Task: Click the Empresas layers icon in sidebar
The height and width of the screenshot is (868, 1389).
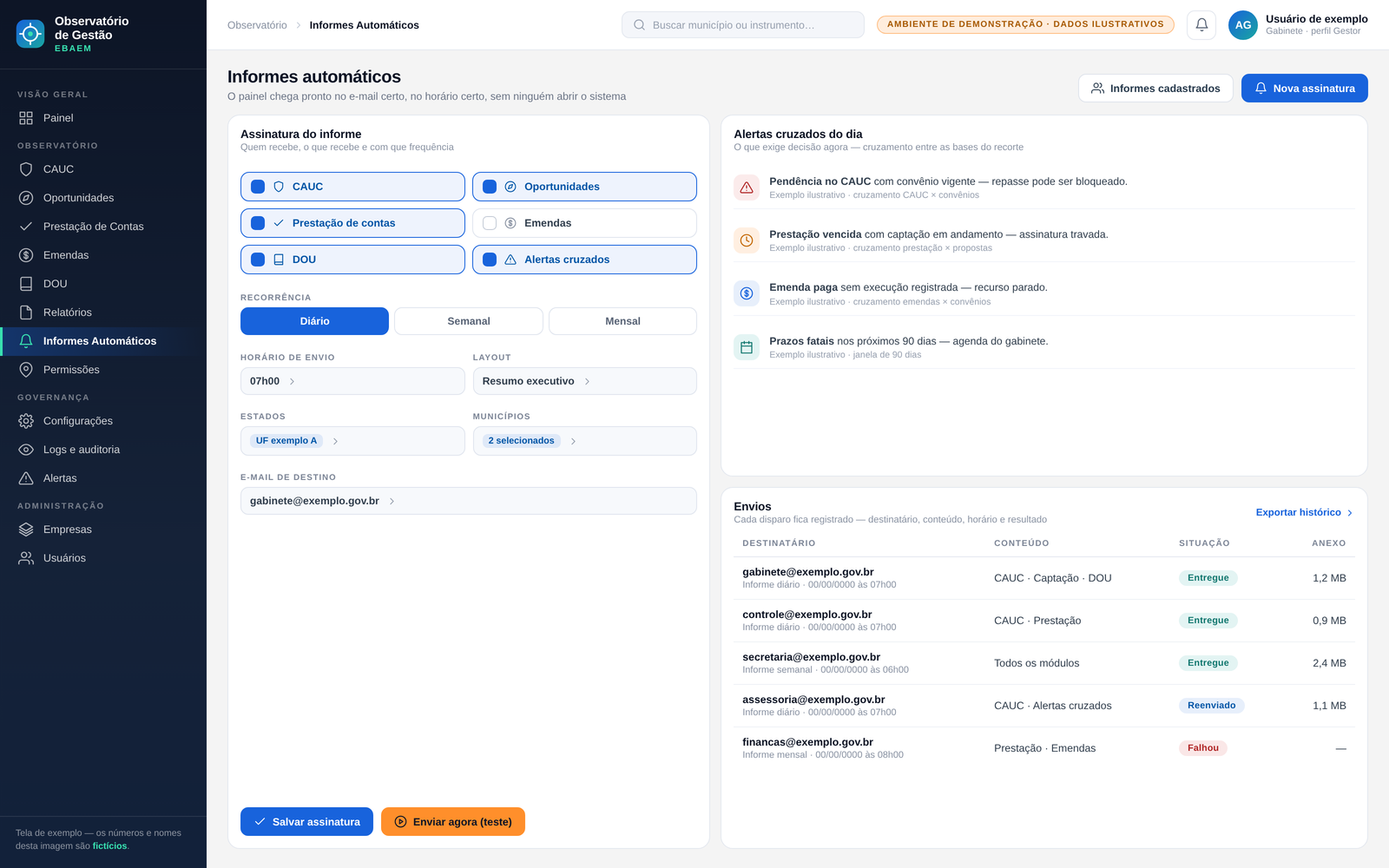Action: pyautogui.click(x=26, y=529)
